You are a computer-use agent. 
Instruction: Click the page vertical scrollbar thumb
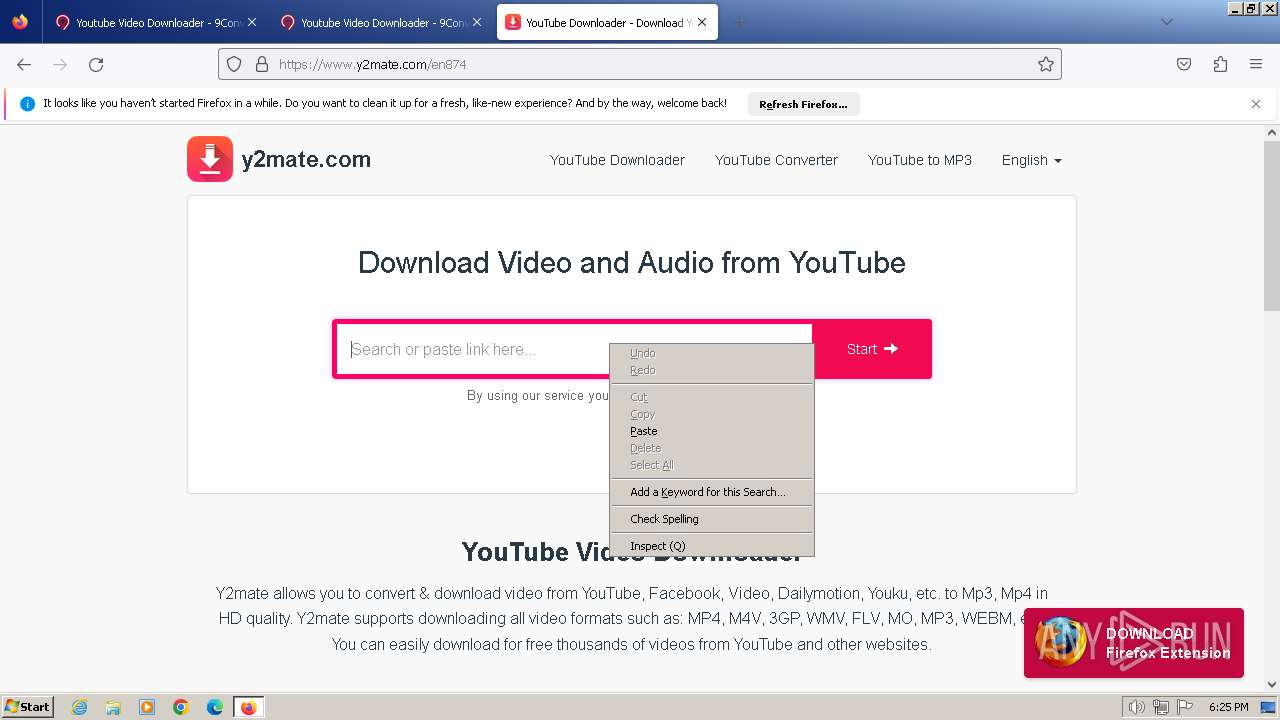[x=1272, y=225]
